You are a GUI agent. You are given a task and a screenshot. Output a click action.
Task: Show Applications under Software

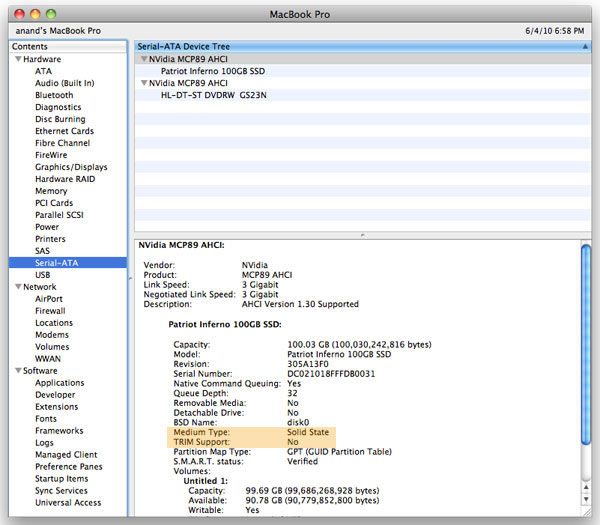(60, 383)
